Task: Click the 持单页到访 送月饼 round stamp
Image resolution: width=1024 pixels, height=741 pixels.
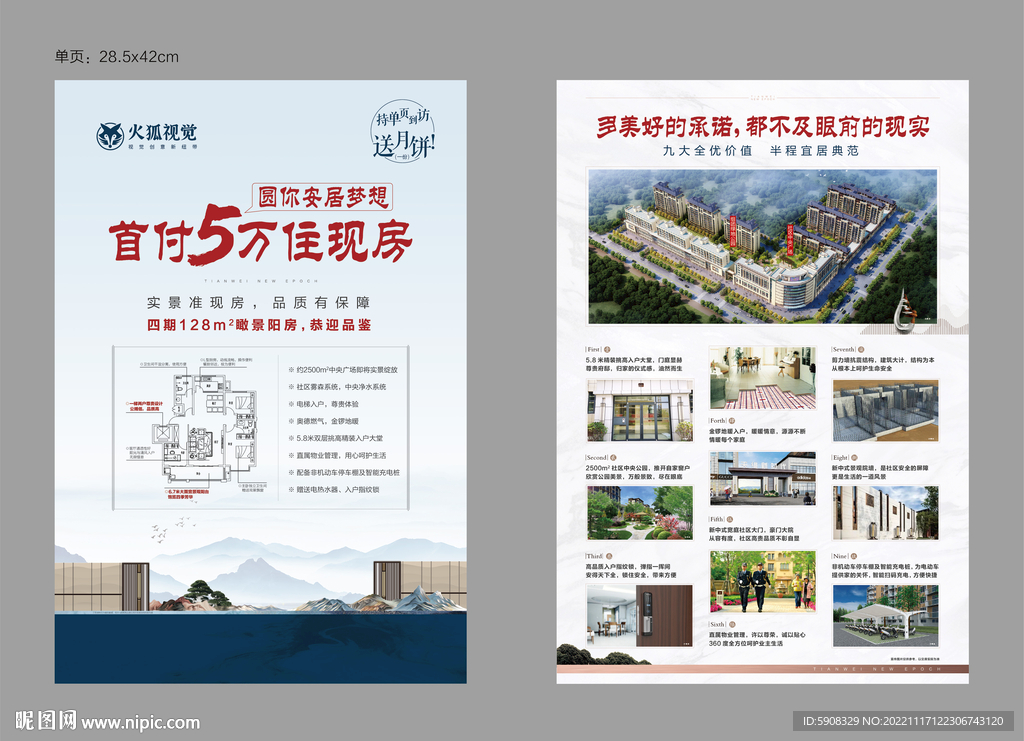Action: [x=403, y=131]
